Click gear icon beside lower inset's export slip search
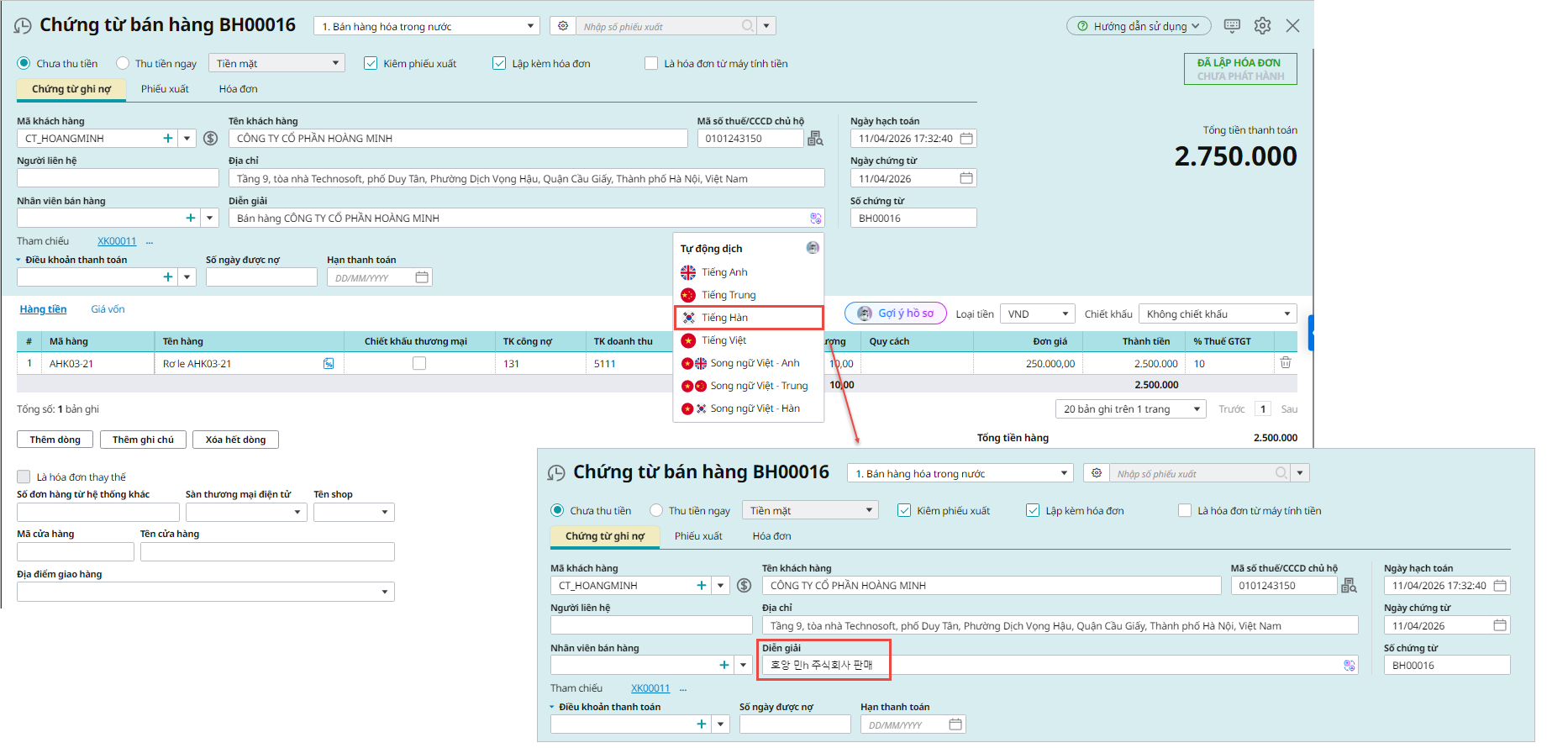The width and height of the screenshot is (1568, 748). pyautogui.click(x=1097, y=473)
